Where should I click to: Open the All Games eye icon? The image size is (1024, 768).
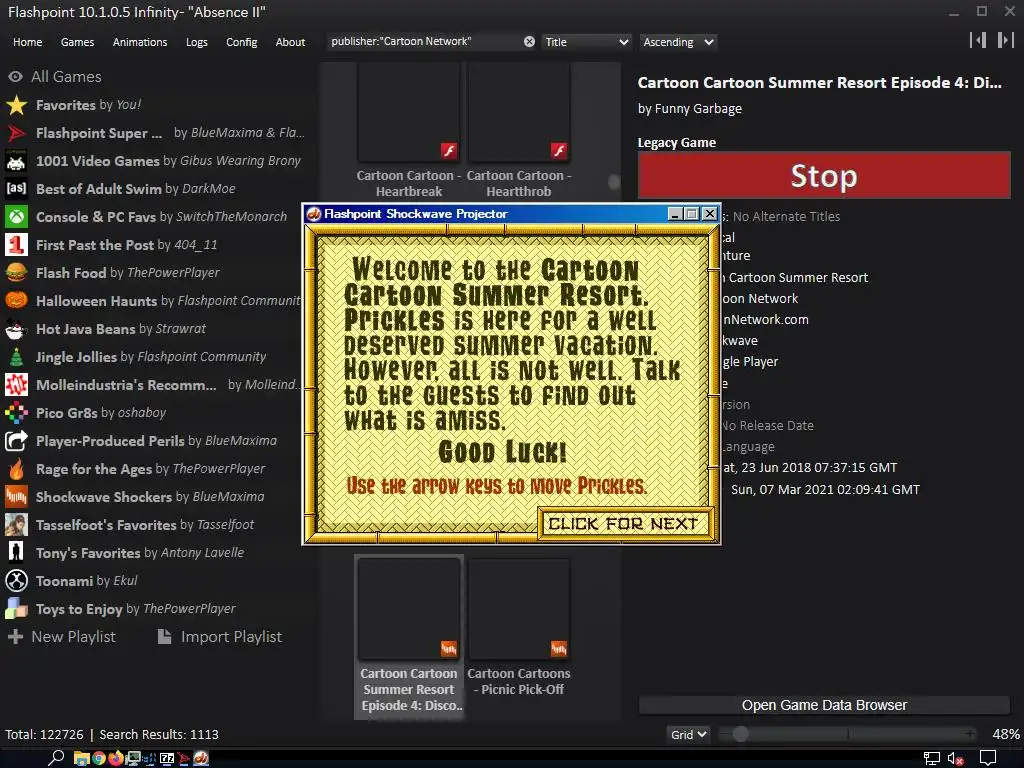[16, 76]
